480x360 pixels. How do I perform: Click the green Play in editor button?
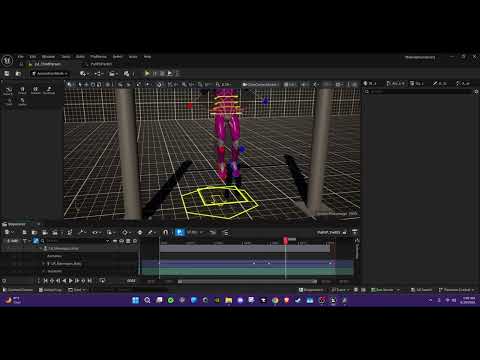pyautogui.click(x=147, y=73)
